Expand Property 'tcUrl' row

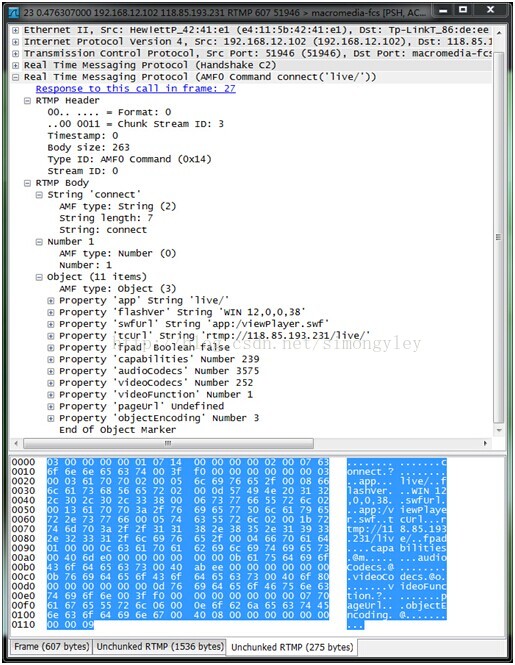51,336
